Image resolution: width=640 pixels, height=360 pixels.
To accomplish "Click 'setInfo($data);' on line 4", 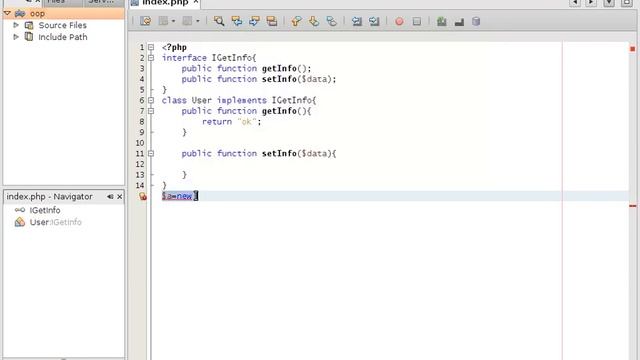I will (299, 79).
